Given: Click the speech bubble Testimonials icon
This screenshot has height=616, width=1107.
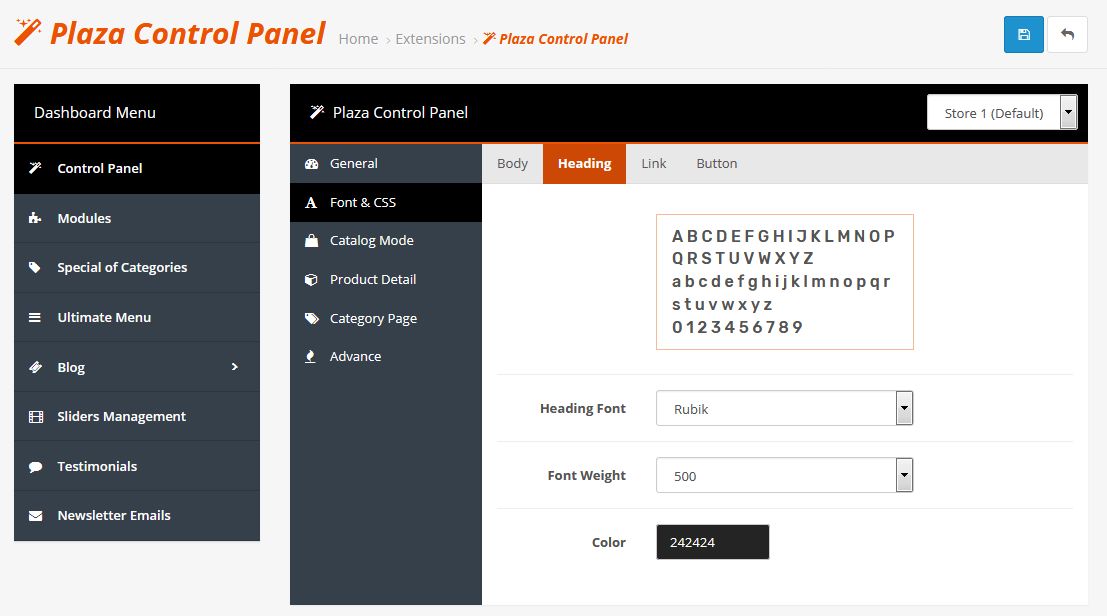Looking at the screenshot, I should [35, 466].
